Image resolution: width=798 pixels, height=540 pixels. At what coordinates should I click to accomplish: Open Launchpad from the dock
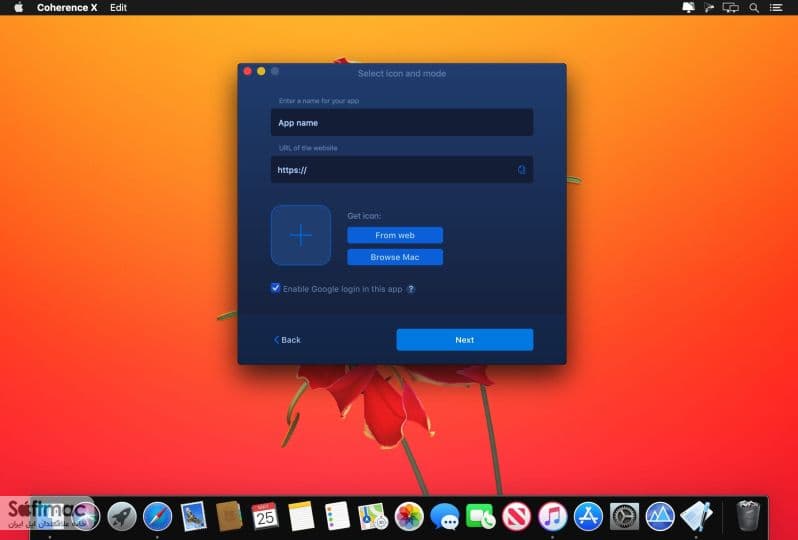[x=122, y=516]
